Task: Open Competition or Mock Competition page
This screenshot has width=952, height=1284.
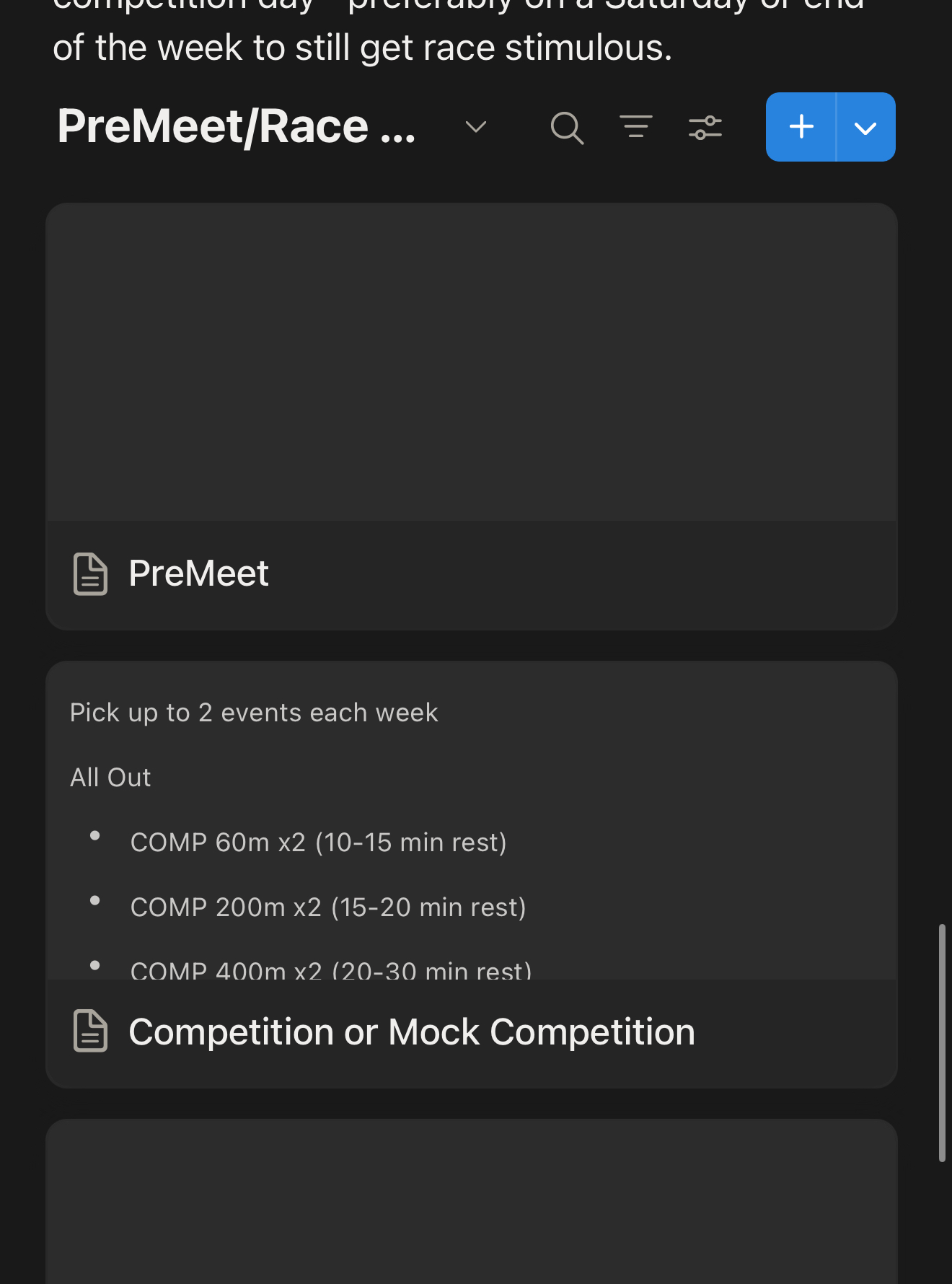Action: [x=411, y=1032]
